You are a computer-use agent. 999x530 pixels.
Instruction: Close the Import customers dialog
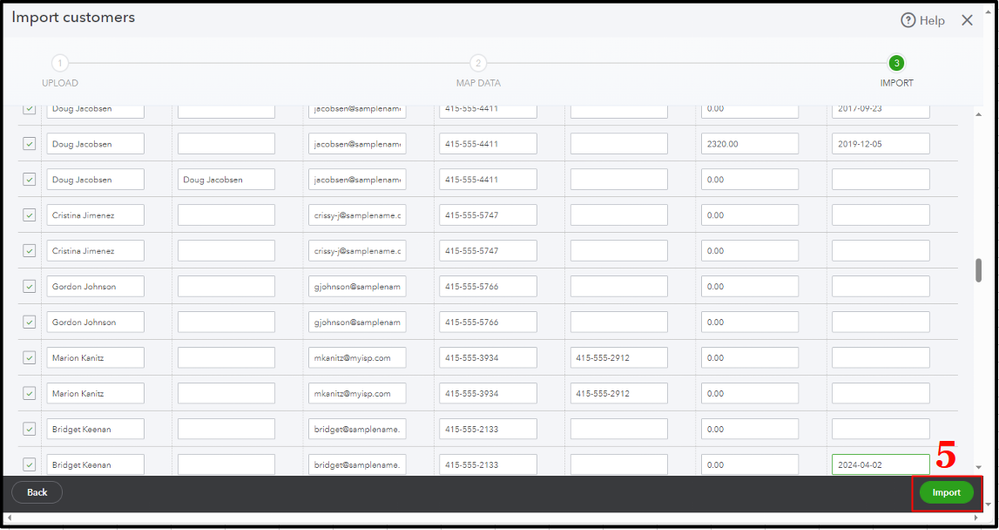point(967,20)
